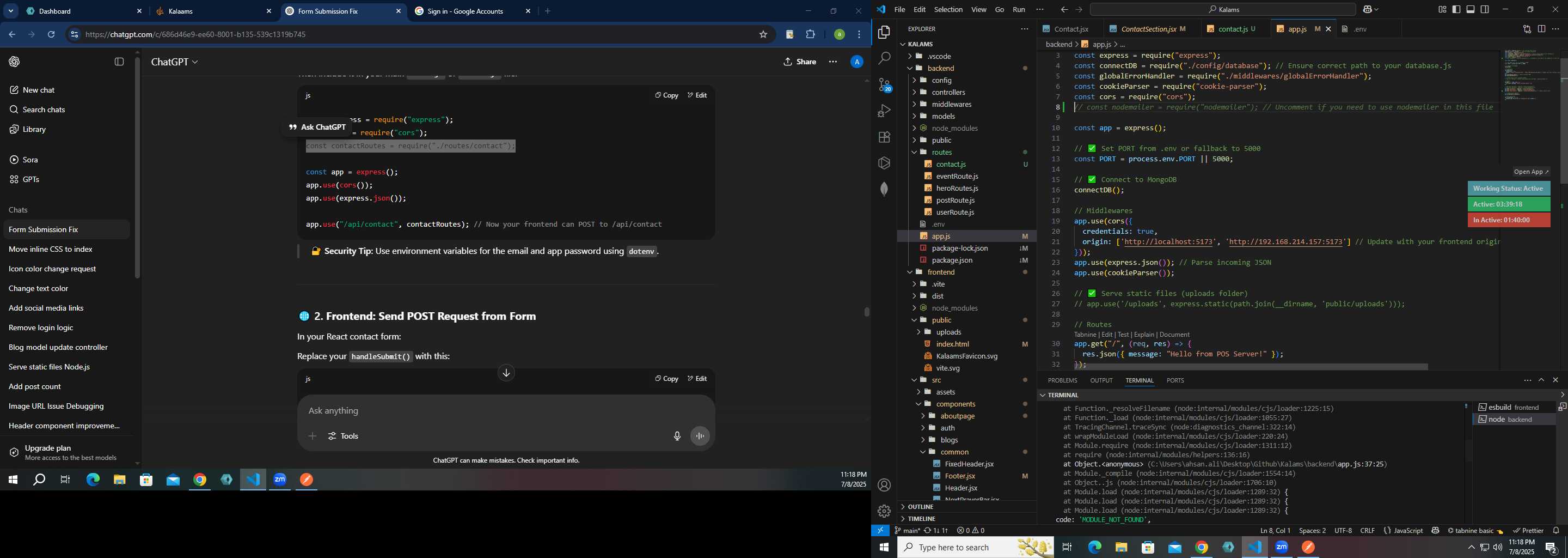
Task: Click the ChatGPT logo icon
Action: (x=15, y=62)
